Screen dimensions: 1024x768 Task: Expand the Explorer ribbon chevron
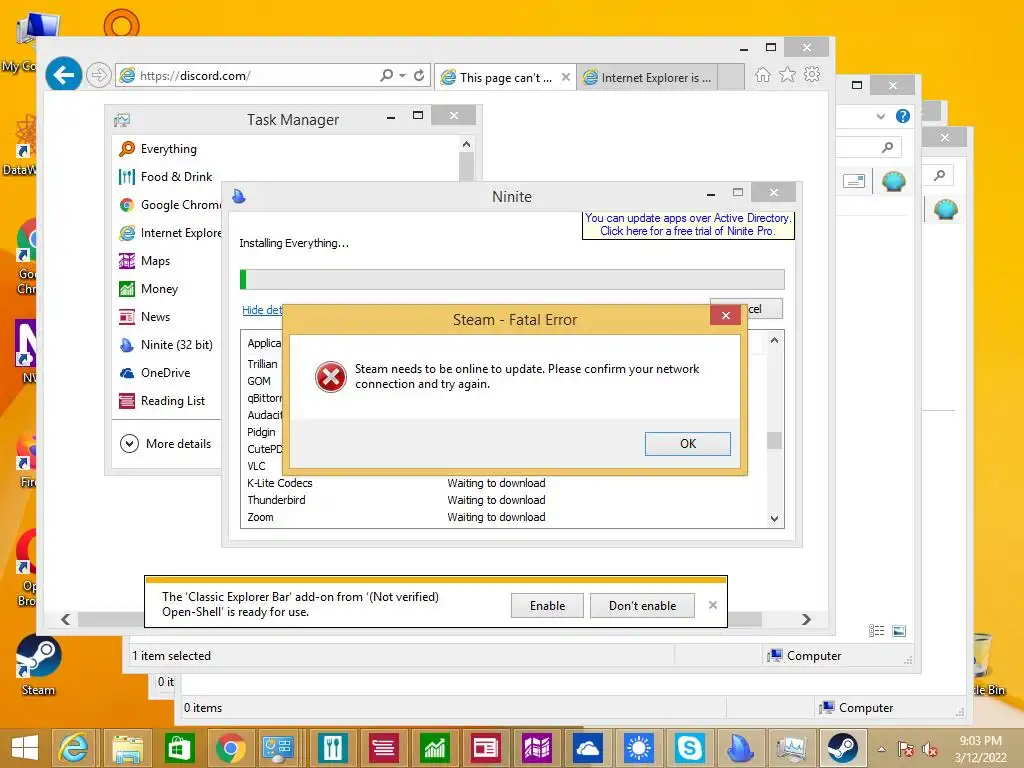(881, 116)
